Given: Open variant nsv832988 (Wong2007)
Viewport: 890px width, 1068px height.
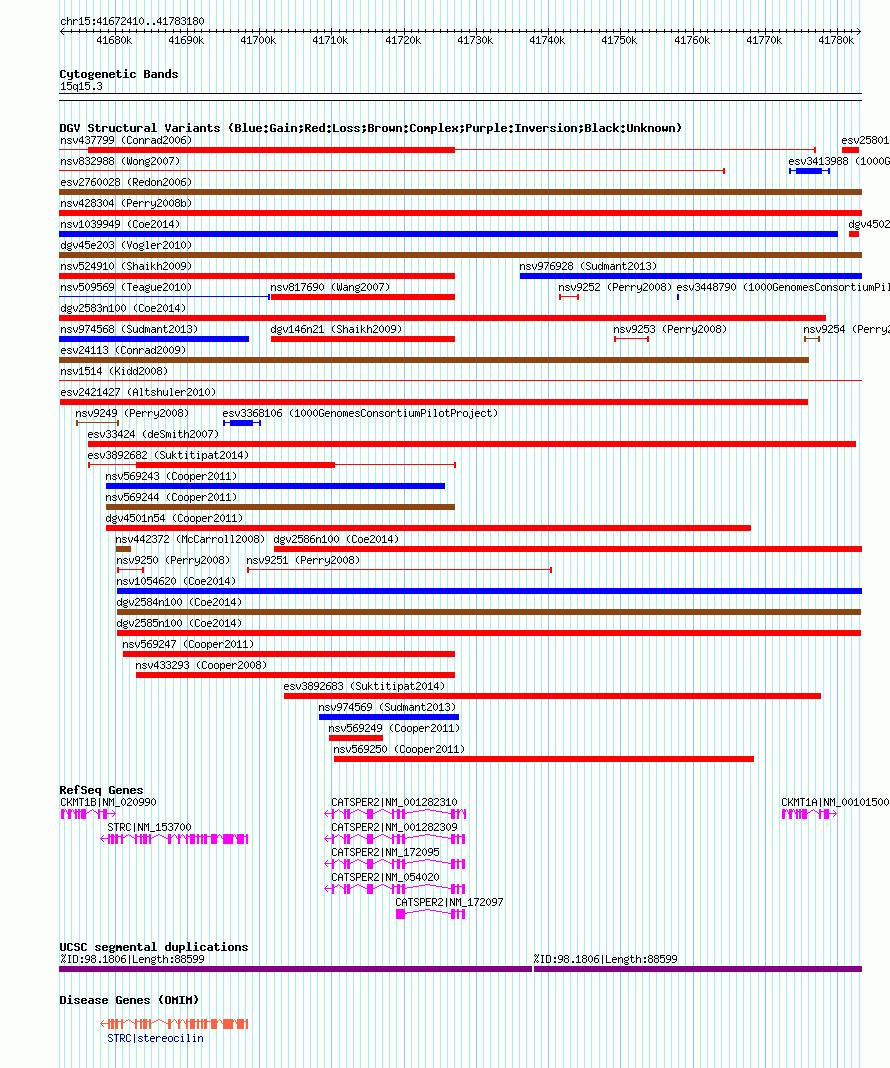Looking at the screenshot, I should pyautogui.click(x=120, y=161).
